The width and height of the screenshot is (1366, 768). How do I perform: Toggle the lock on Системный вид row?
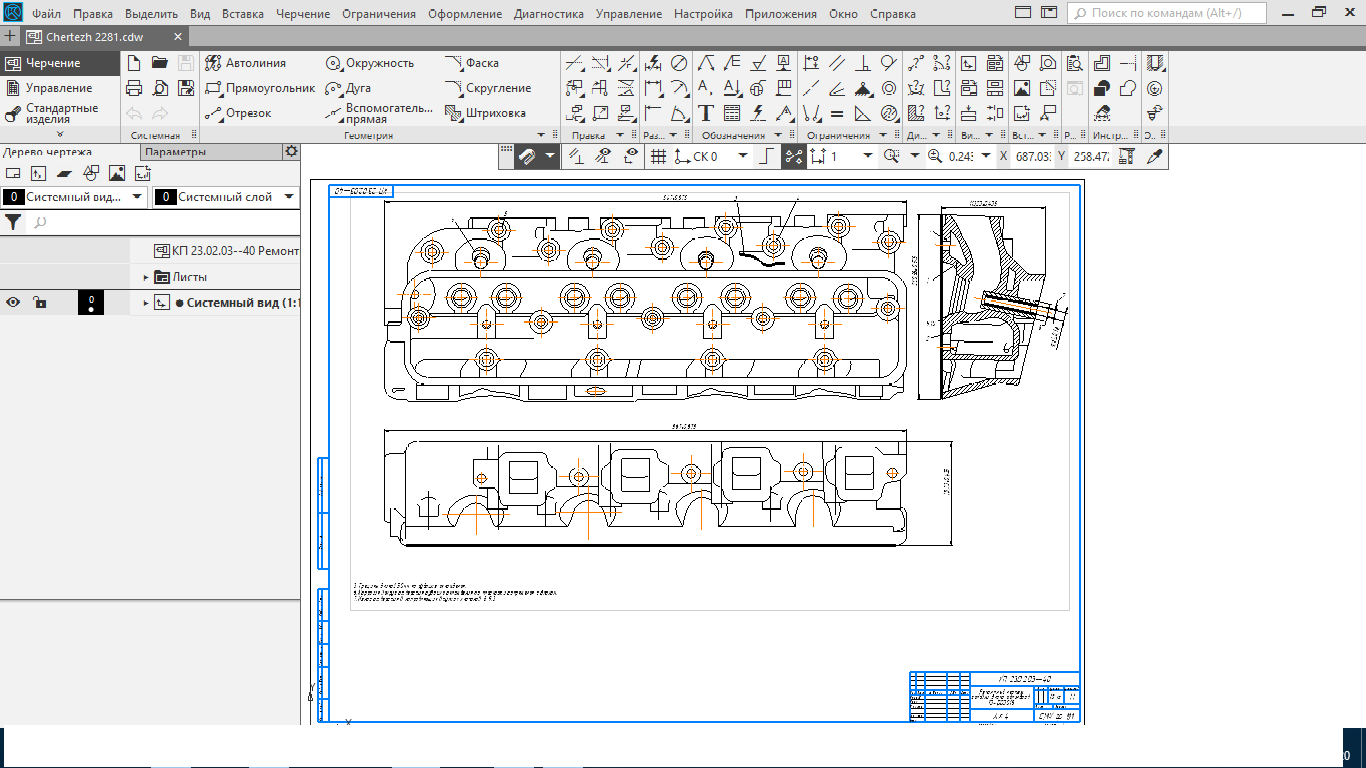pos(39,302)
